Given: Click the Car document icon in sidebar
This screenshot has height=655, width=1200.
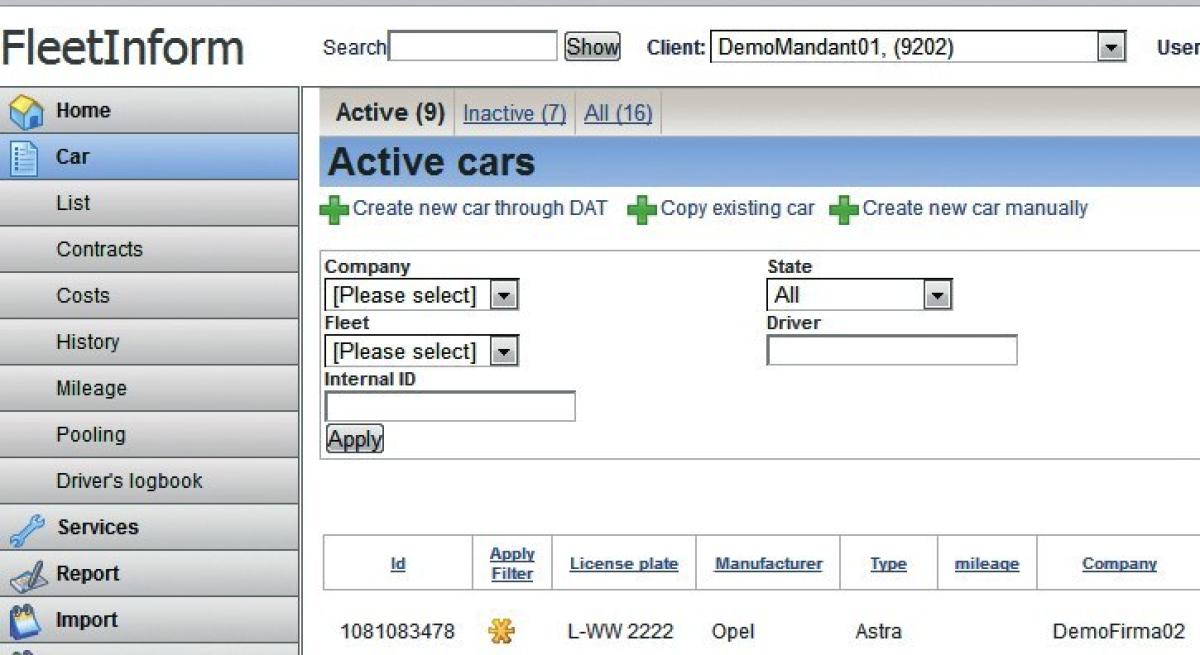Looking at the screenshot, I should pos(24,158).
